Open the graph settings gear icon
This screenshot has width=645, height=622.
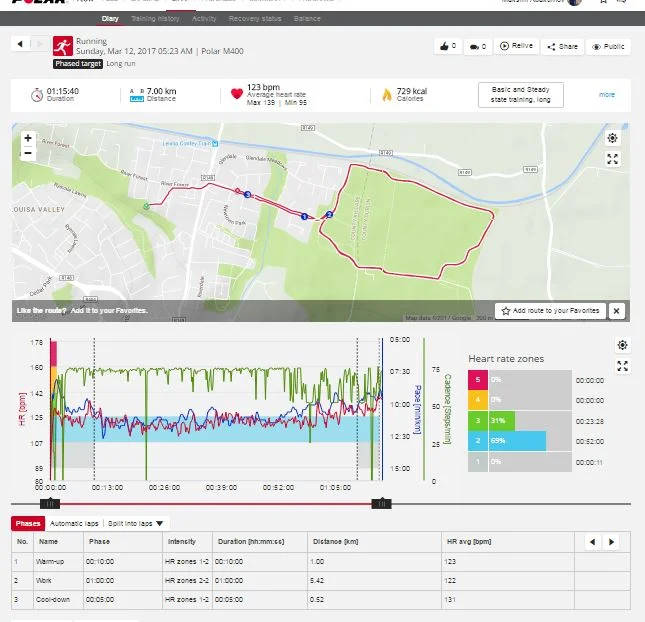coord(622,345)
